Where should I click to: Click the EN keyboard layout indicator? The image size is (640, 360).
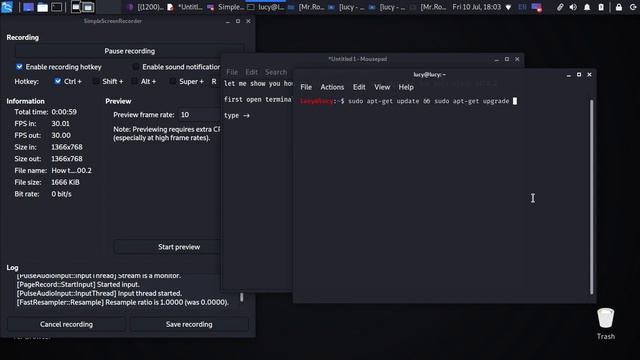click(522, 7)
